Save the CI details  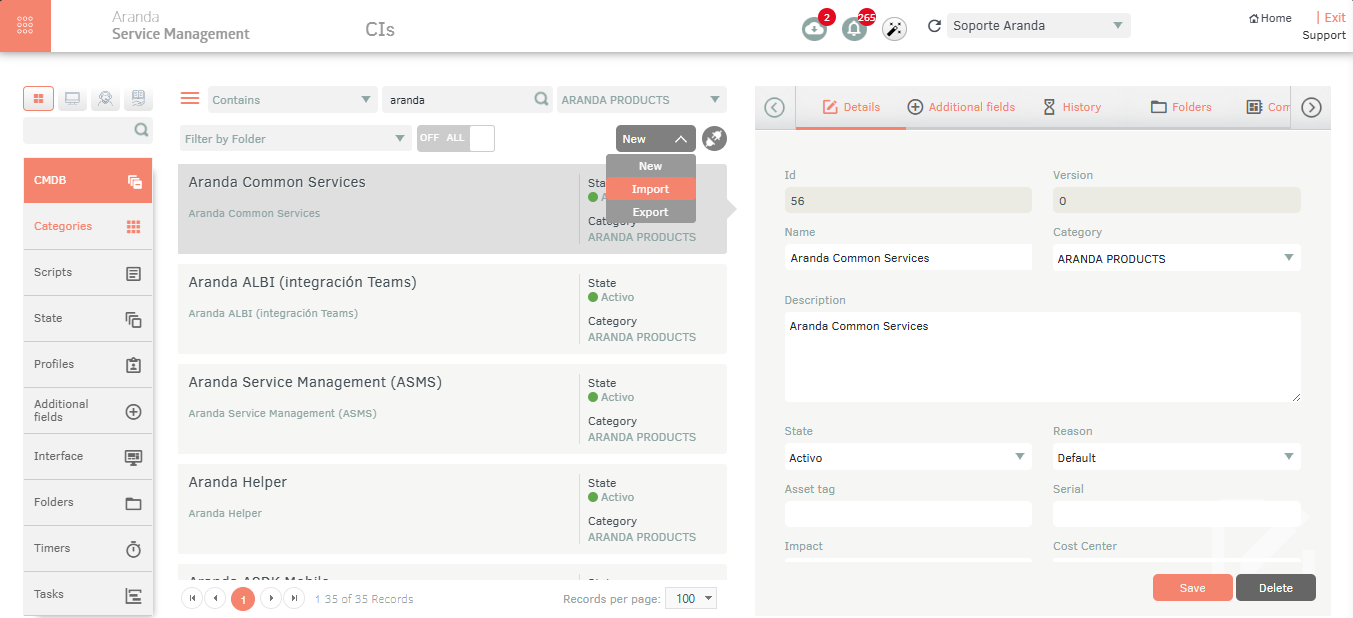click(x=1193, y=588)
